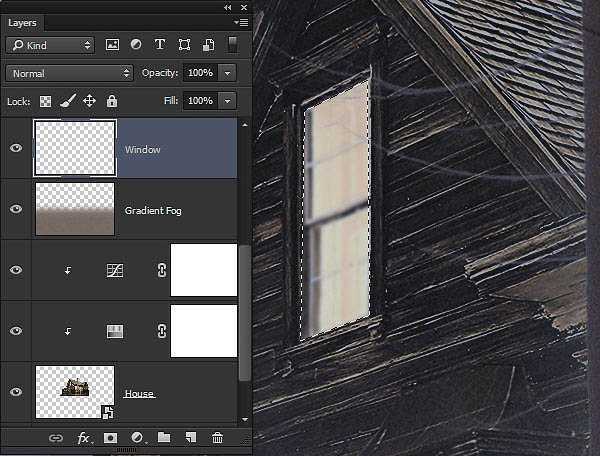Image resolution: width=600 pixels, height=456 pixels.
Task: Click the lock position move icon
Action: (x=89, y=101)
